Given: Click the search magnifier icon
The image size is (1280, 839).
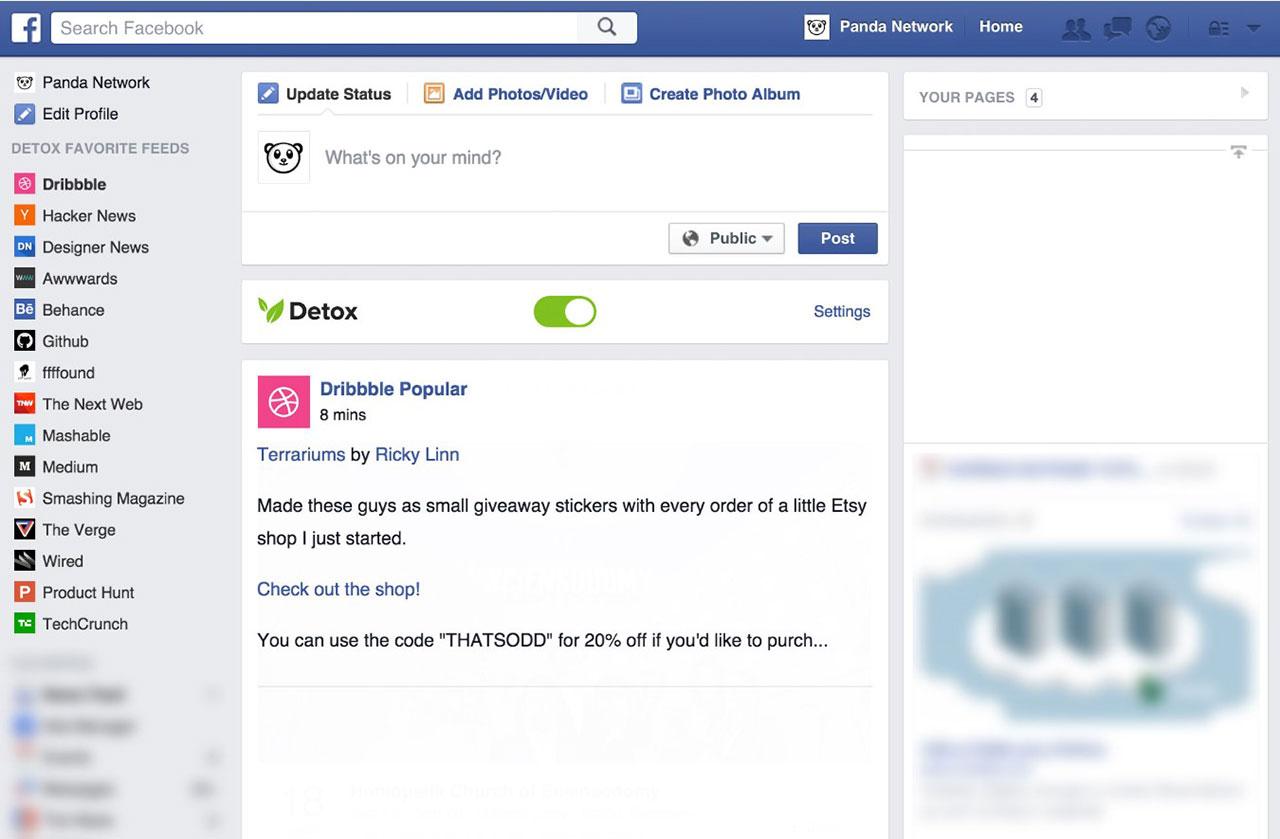Looking at the screenshot, I should (607, 27).
